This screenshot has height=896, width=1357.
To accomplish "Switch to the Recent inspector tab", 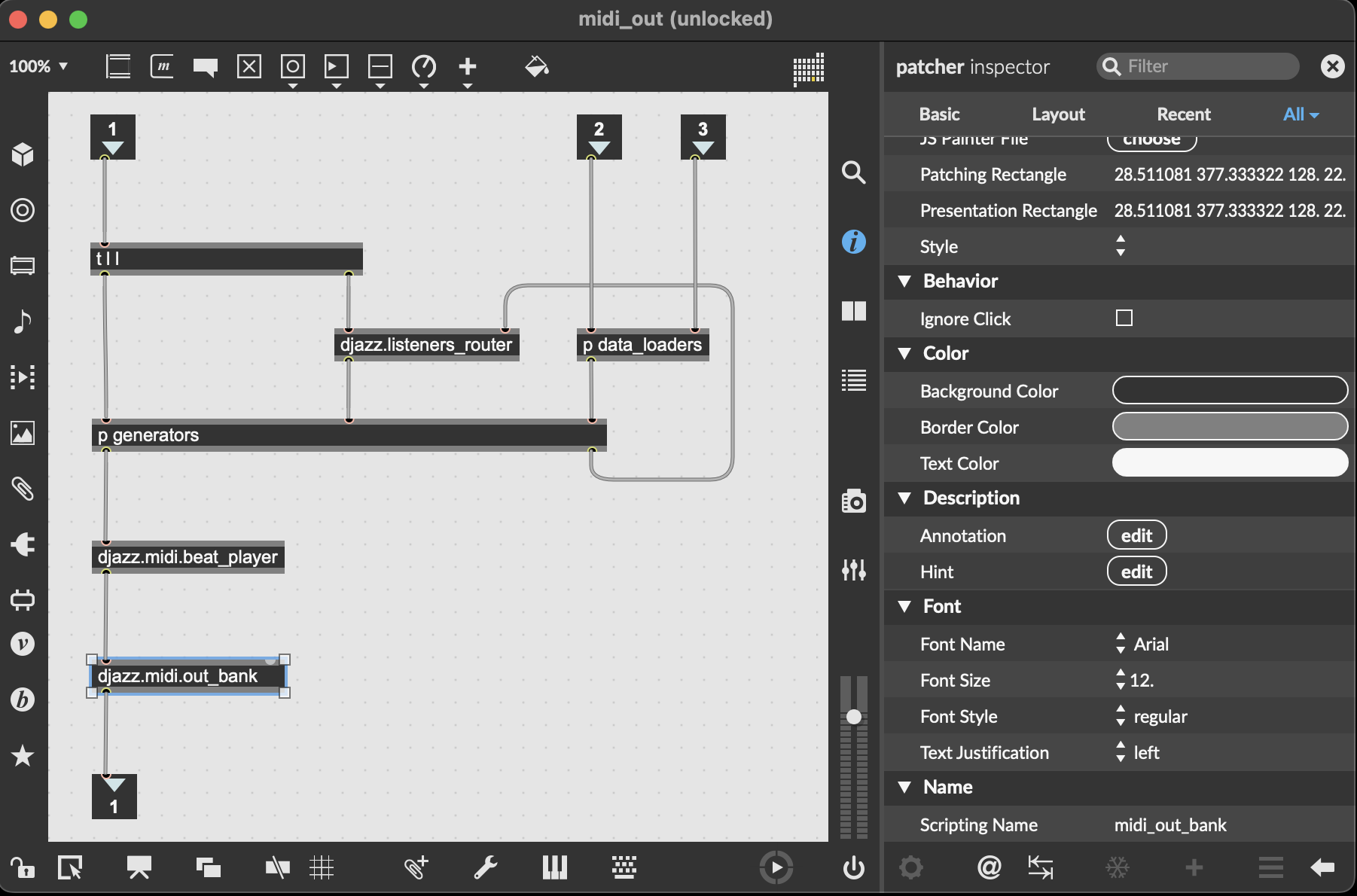I will (x=1184, y=114).
